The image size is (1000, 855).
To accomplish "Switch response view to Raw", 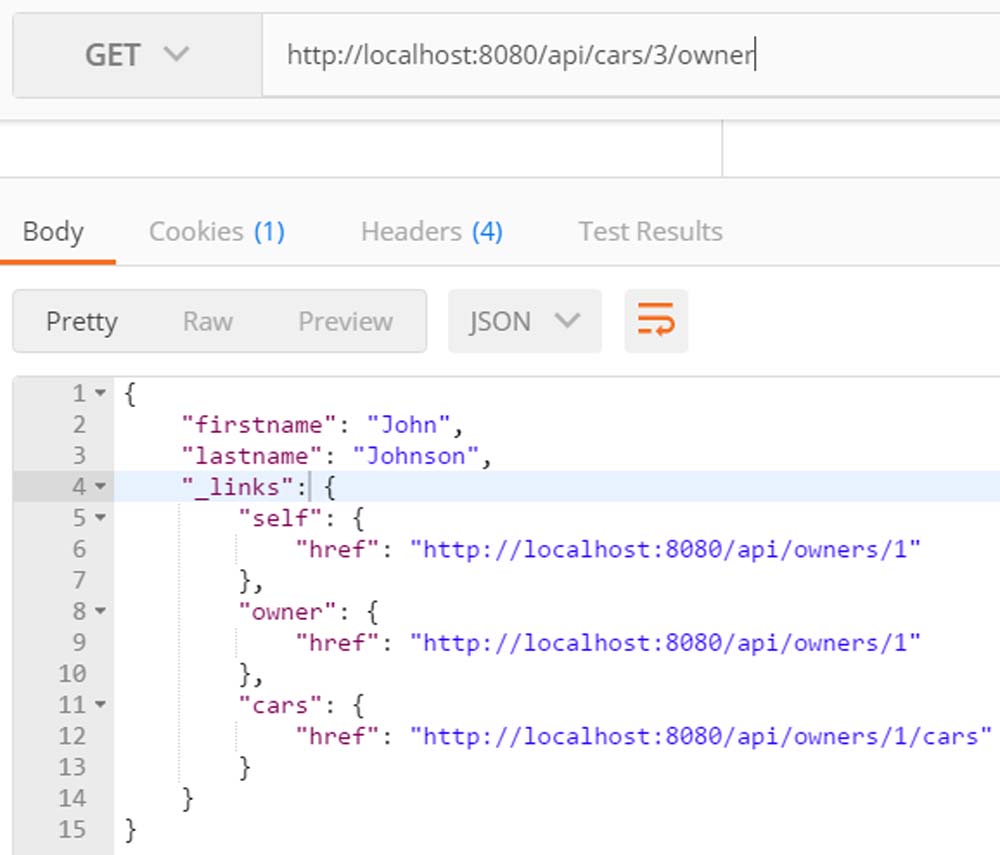I will point(207,322).
